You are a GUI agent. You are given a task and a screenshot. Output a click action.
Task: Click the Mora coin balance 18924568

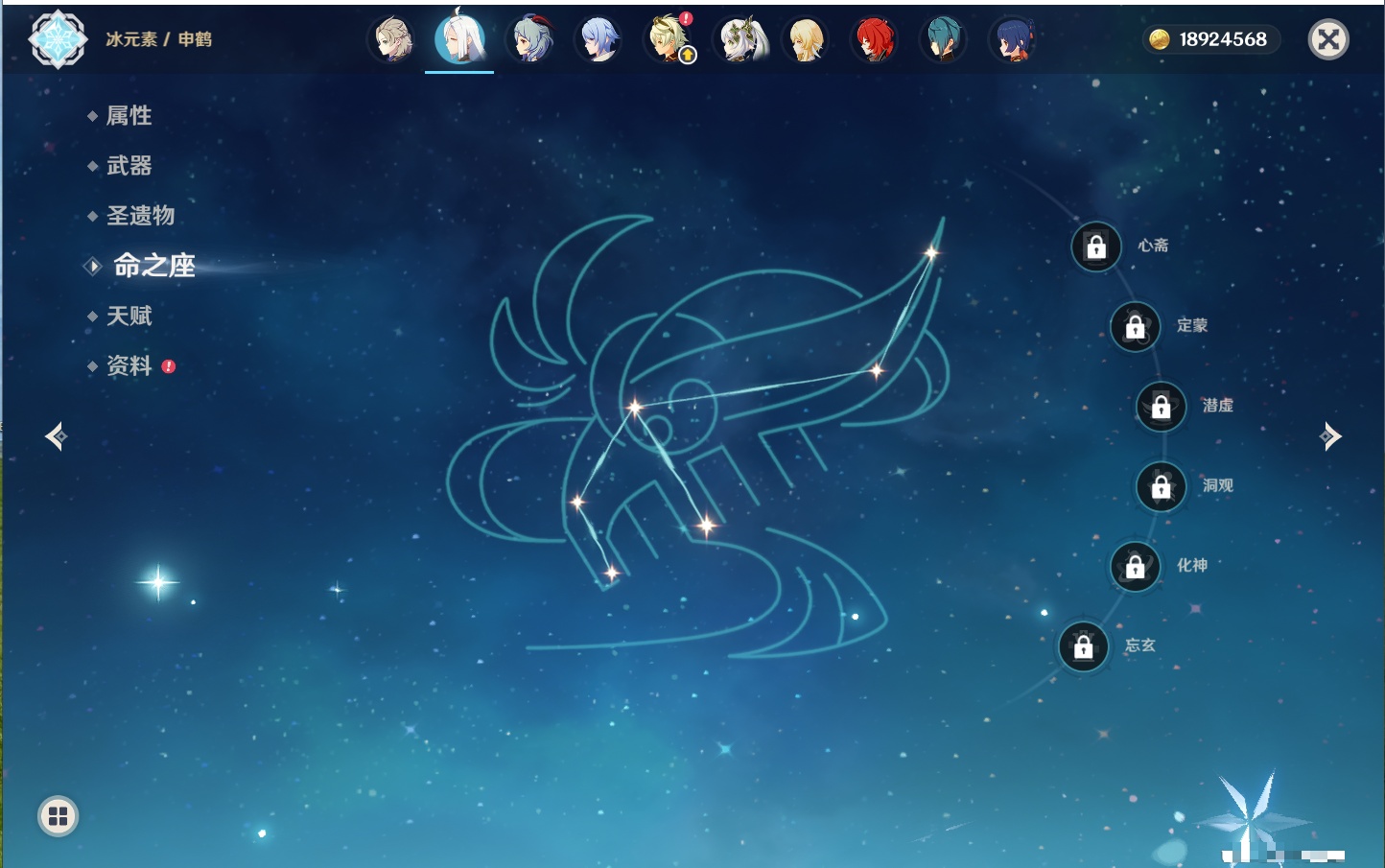1212,39
